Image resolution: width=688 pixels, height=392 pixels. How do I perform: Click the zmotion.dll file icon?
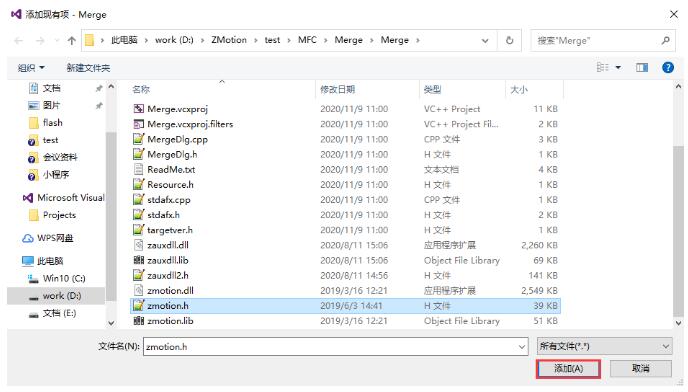[139, 291]
